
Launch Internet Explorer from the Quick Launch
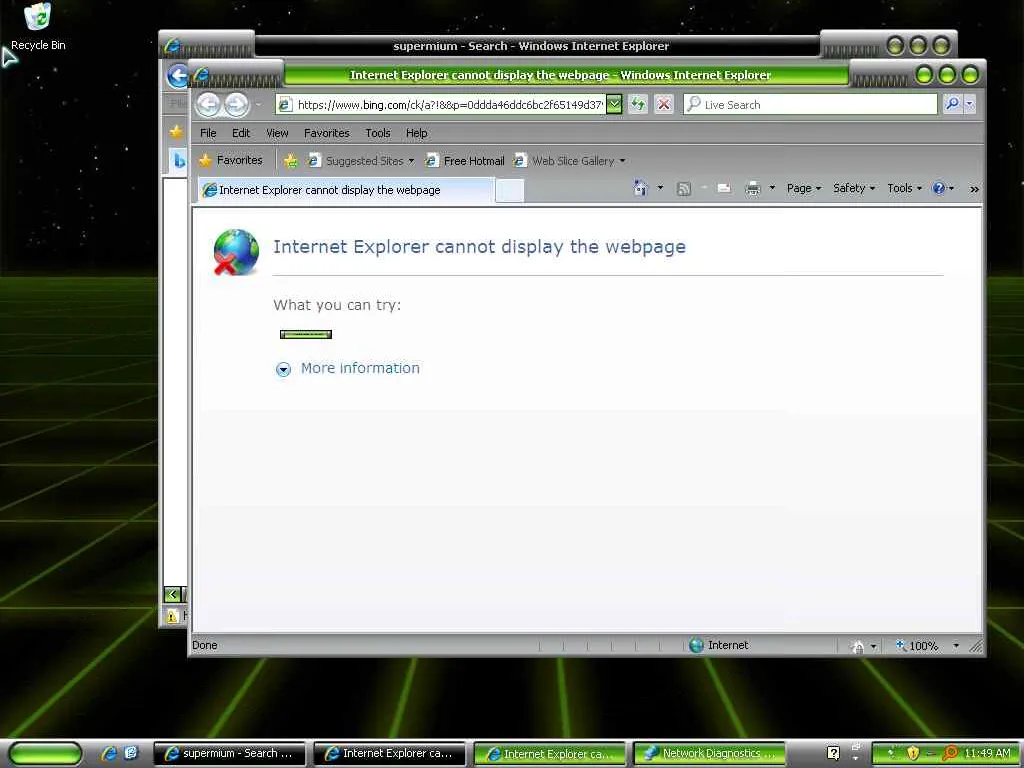click(109, 754)
